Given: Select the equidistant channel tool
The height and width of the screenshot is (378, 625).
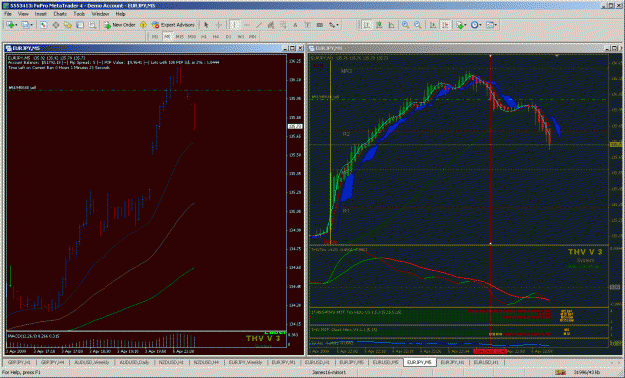Looking at the screenshot, I should [271, 25].
